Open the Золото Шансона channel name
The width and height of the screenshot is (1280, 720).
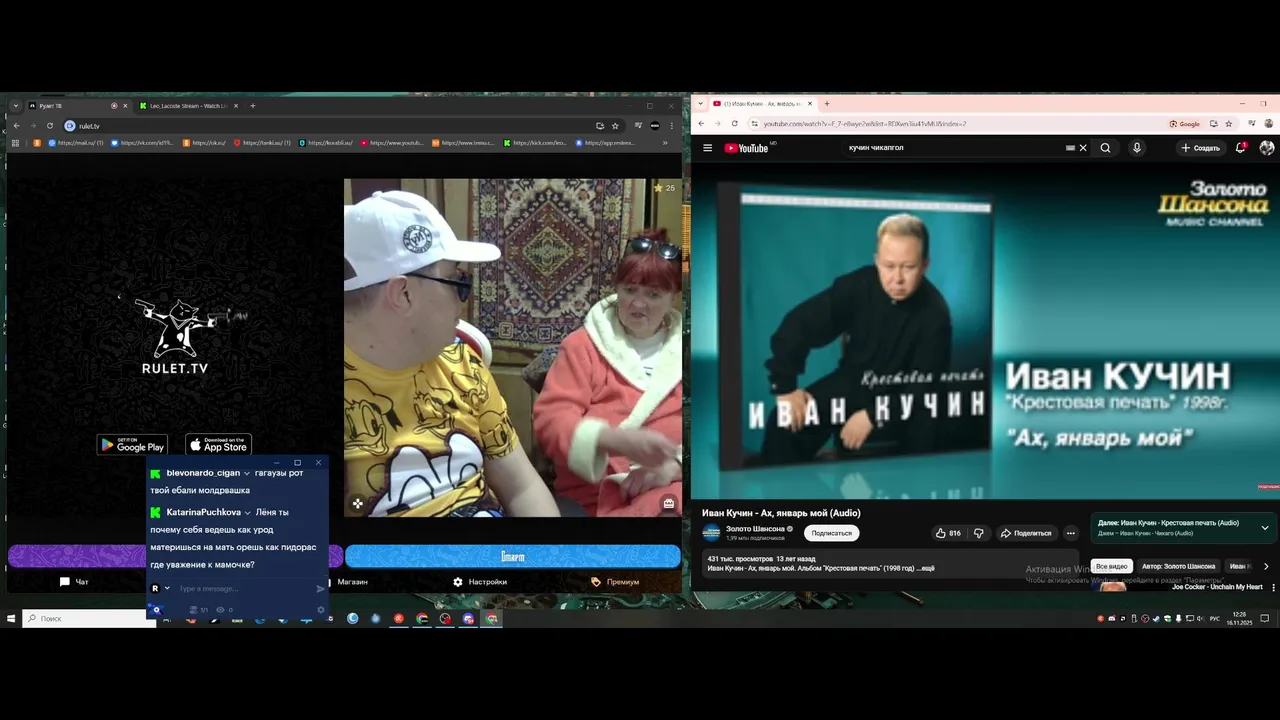click(755, 529)
